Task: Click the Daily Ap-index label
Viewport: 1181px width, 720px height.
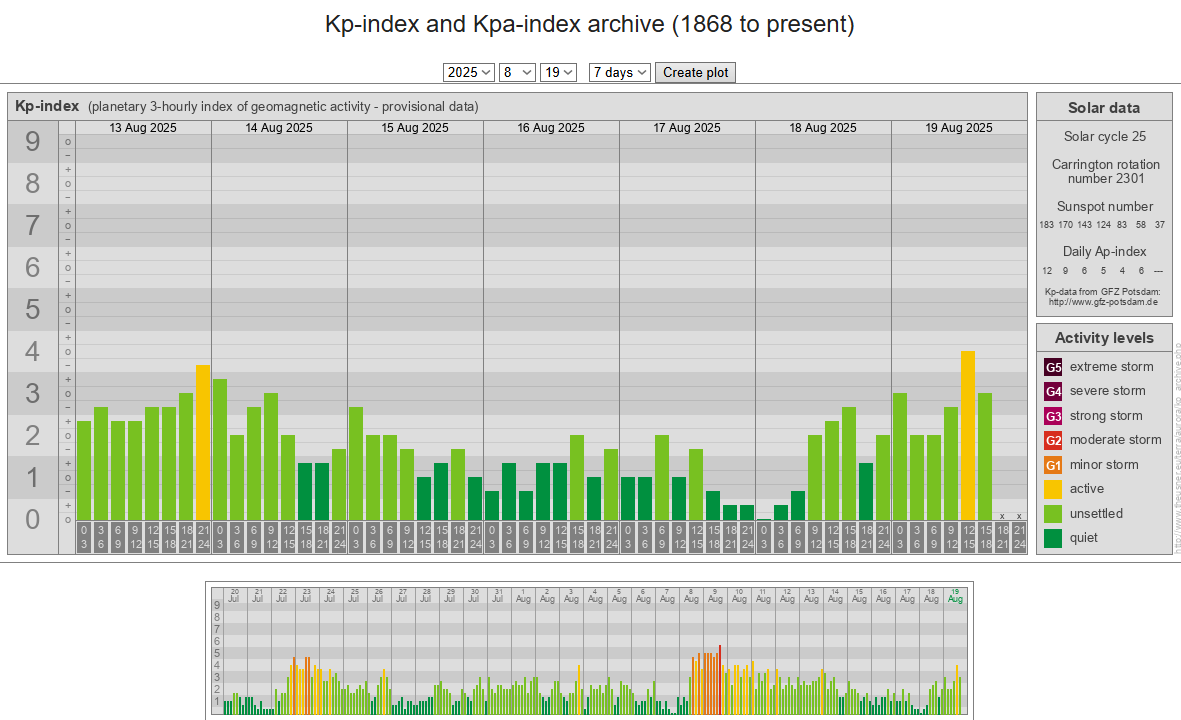Action: point(1104,252)
